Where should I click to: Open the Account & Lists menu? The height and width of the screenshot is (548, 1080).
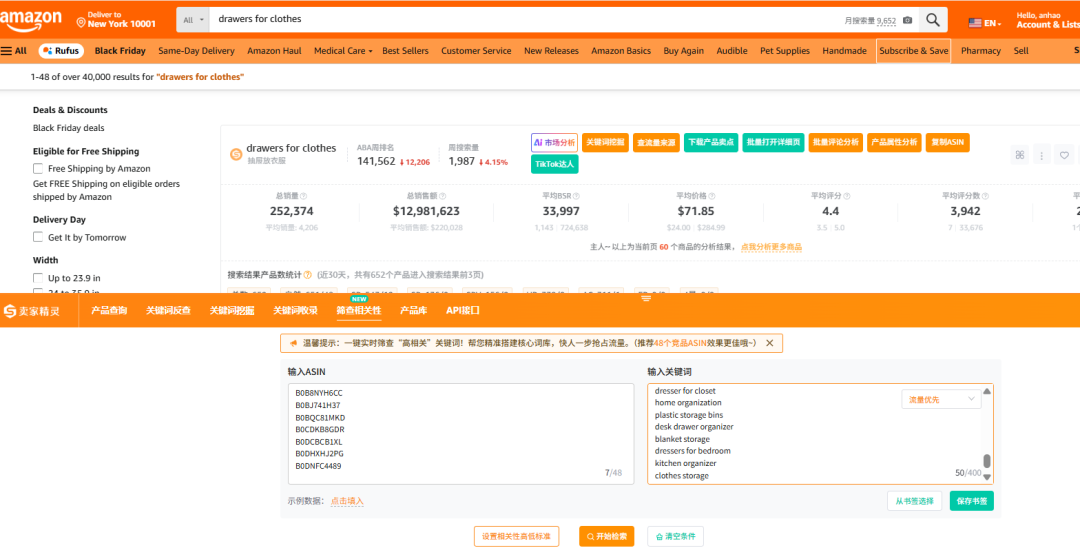(1048, 20)
